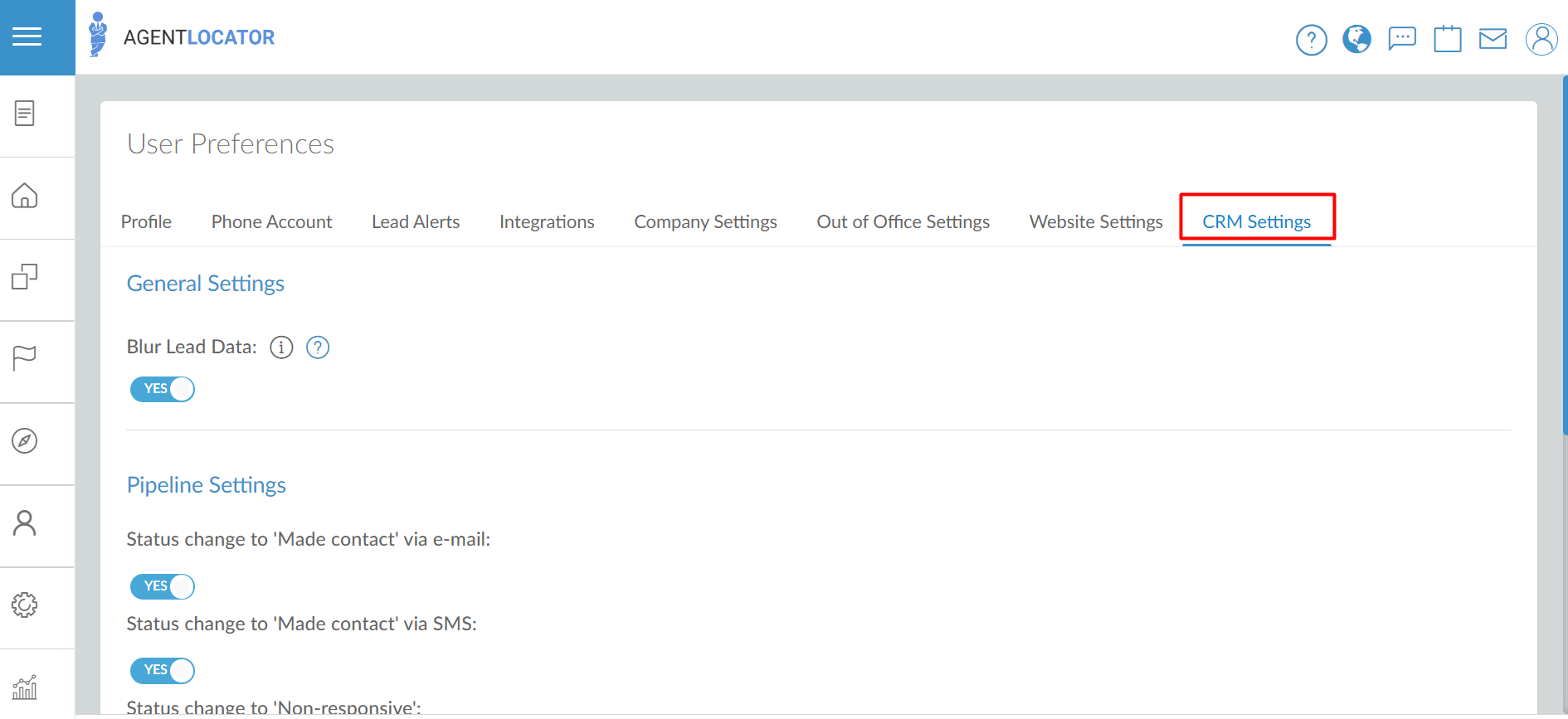Switch to the Phone Account tab
Image resolution: width=1568 pixels, height=719 pixels.
[x=271, y=221]
